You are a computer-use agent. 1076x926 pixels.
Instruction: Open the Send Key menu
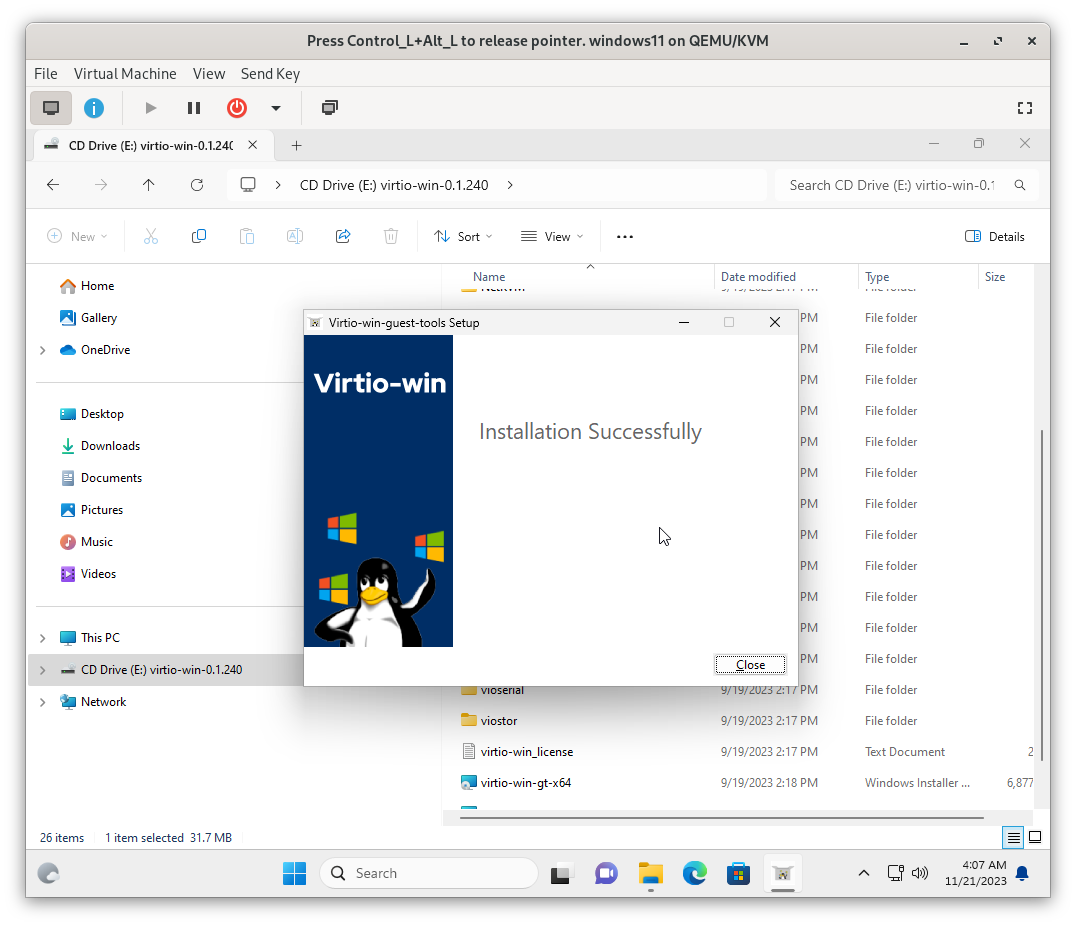(270, 73)
